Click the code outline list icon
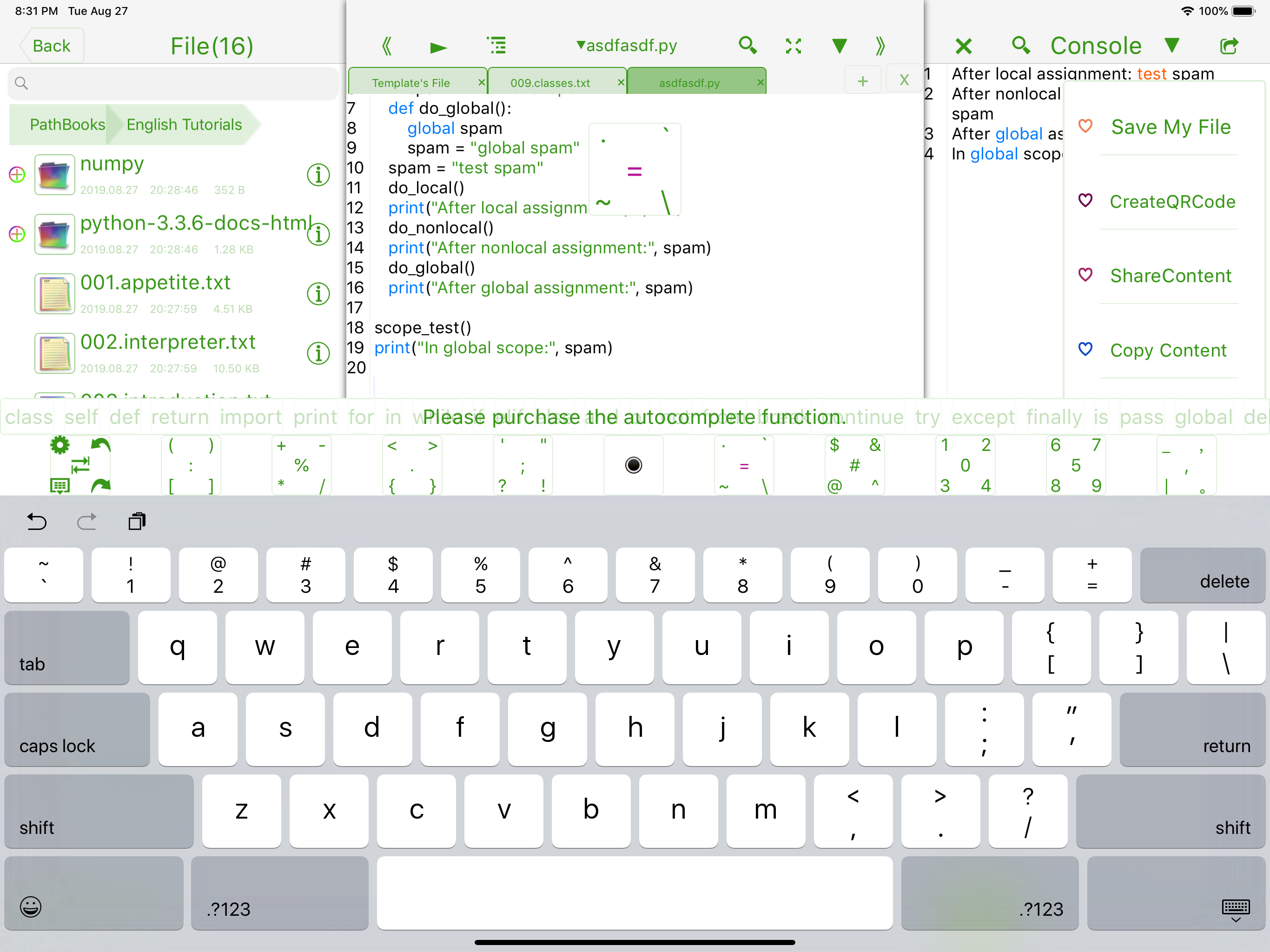Screen dimensions: 1270x952 496,46
